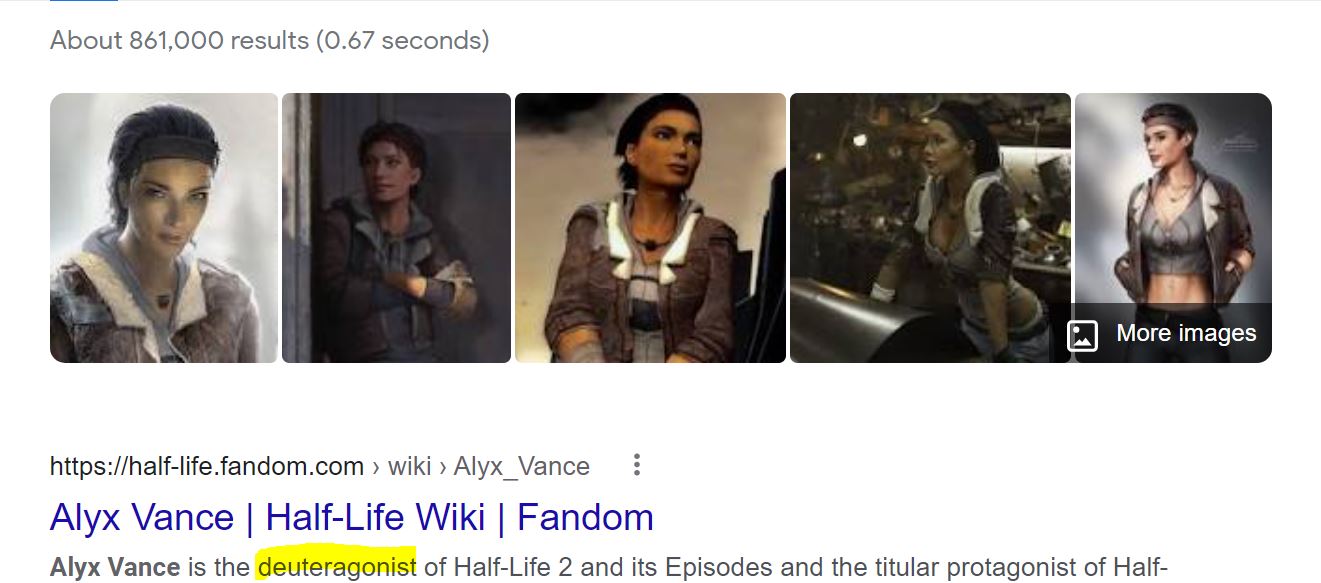Screen dimensions: 1321x583
Task: Click the word Fandom in the title
Action: pyautogui.click(x=585, y=517)
